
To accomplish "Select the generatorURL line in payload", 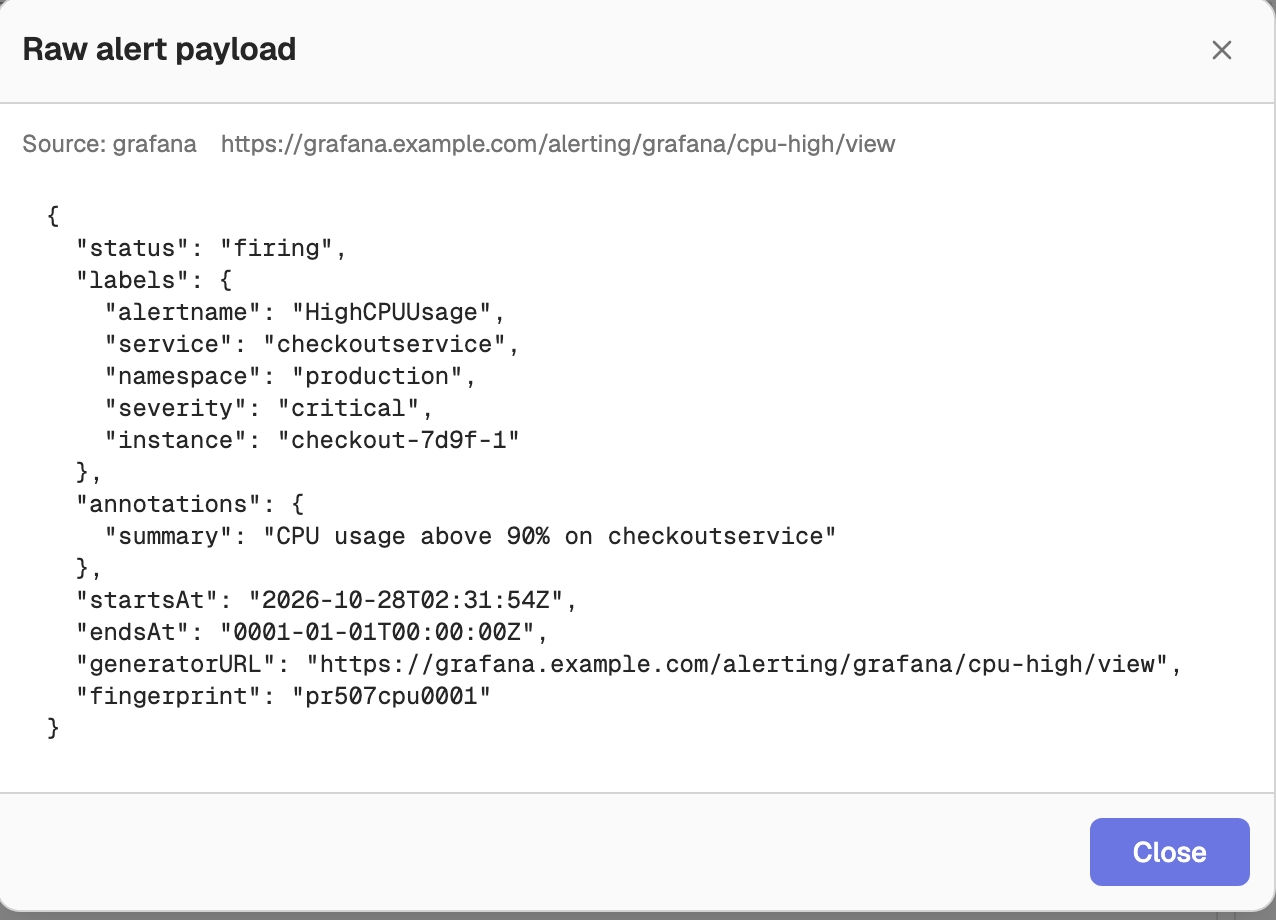I will click(x=629, y=664).
